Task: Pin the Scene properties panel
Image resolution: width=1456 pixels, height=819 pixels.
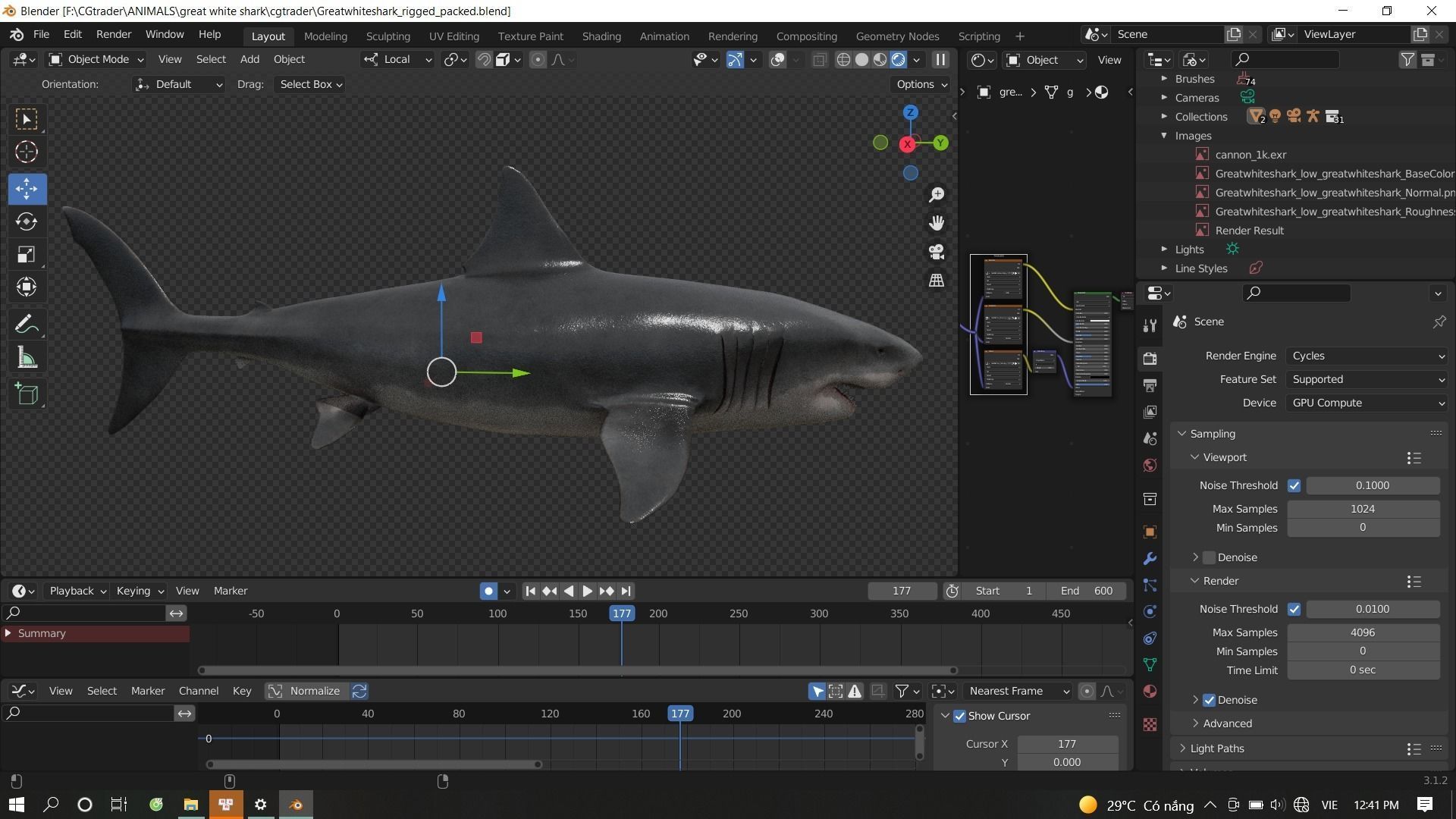Action: [x=1439, y=322]
